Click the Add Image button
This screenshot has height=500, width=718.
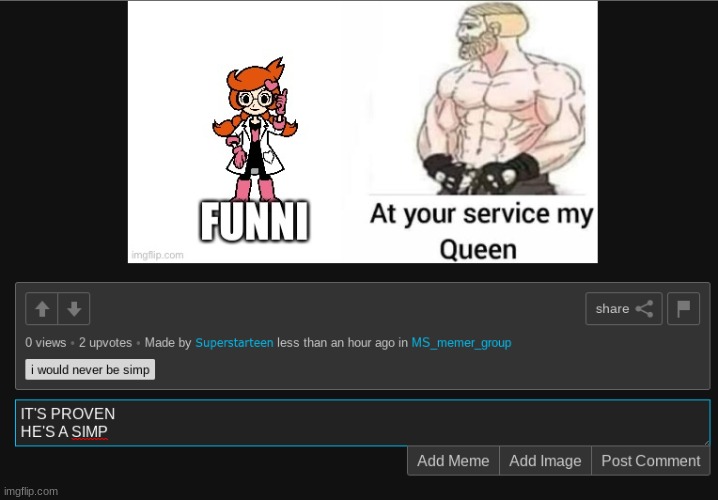click(545, 461)
